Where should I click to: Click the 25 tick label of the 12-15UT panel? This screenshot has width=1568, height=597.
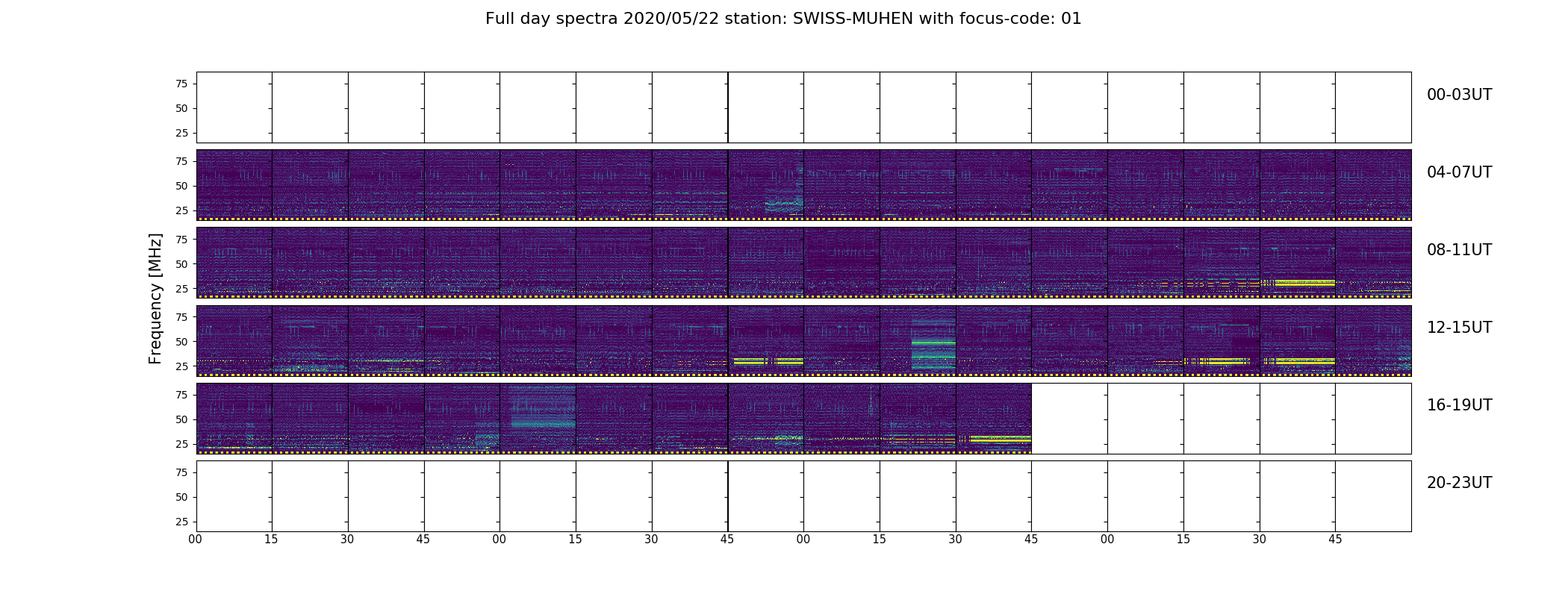click(x=181, y=366)
